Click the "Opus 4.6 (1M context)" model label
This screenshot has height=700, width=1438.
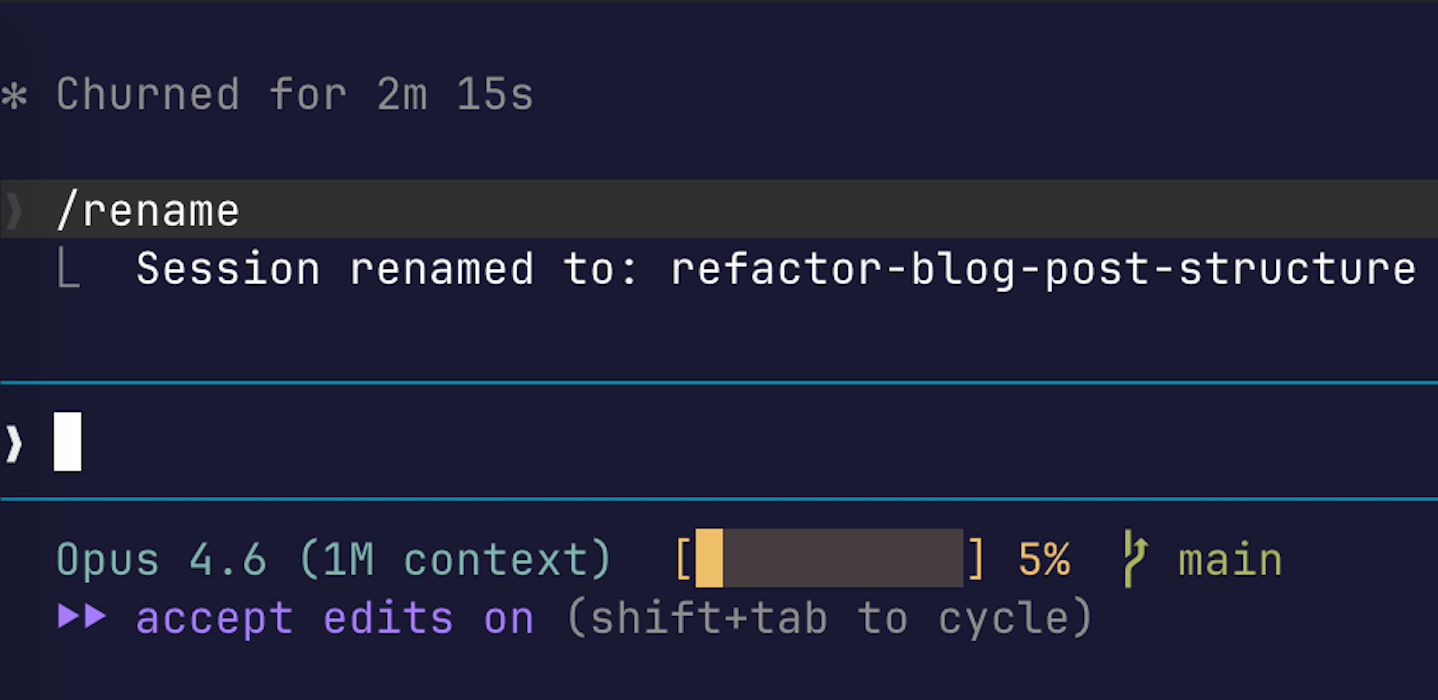333,559
